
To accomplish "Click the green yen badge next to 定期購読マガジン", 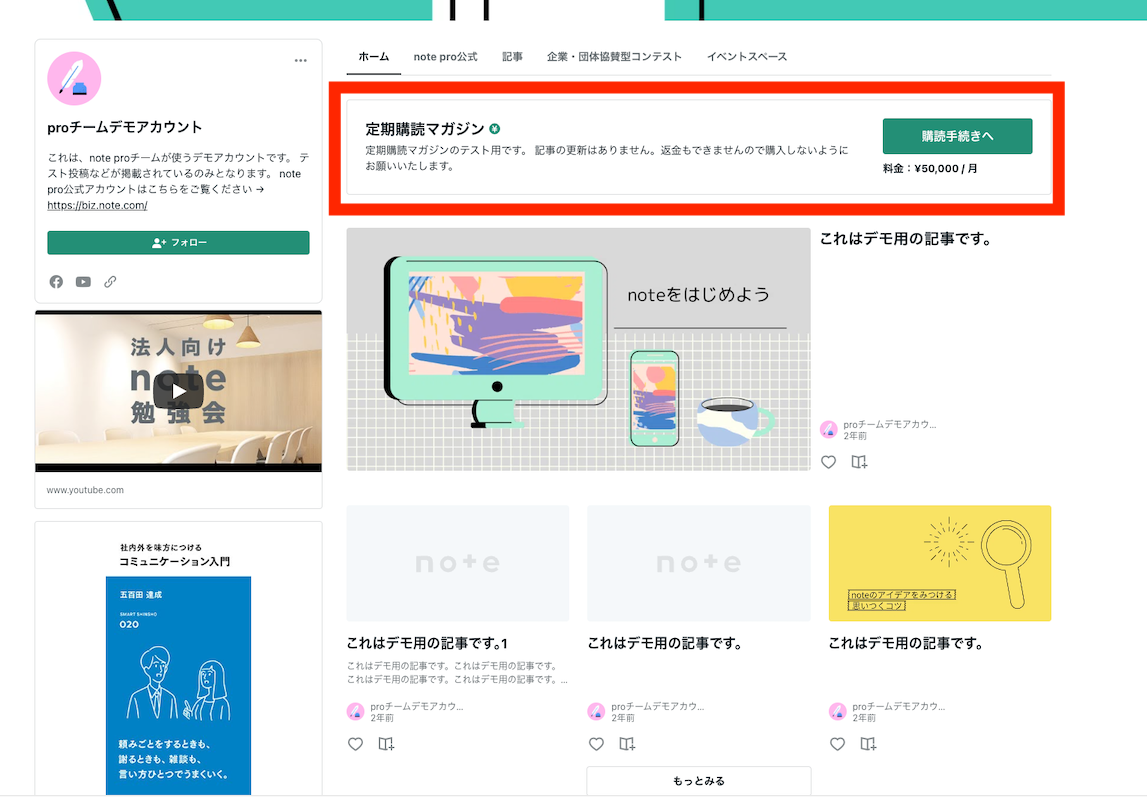I will click(x=495, y=129).
